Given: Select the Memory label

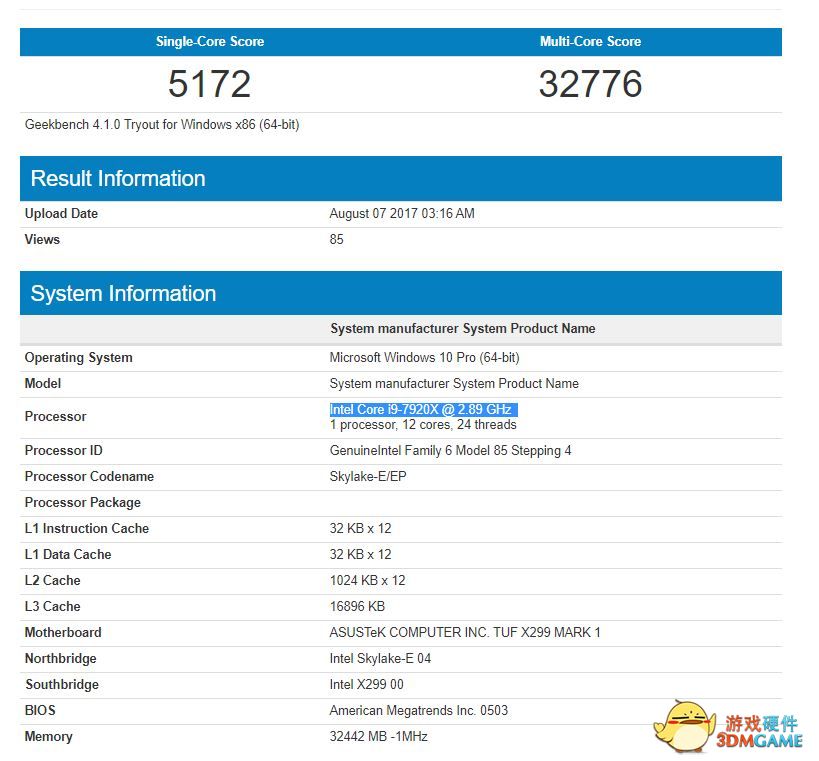Looking at the screenshot, I should (49, 737).
